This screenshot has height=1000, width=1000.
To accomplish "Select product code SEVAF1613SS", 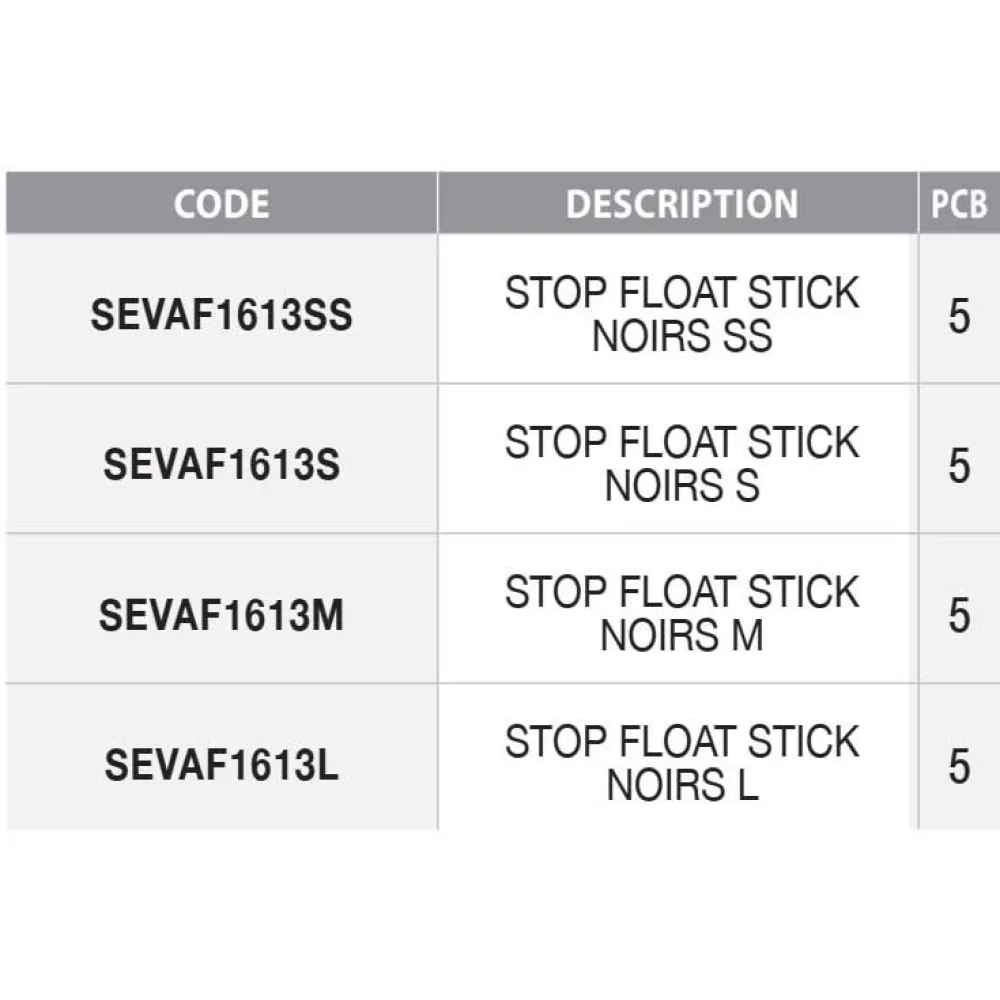I will [221, 316].
